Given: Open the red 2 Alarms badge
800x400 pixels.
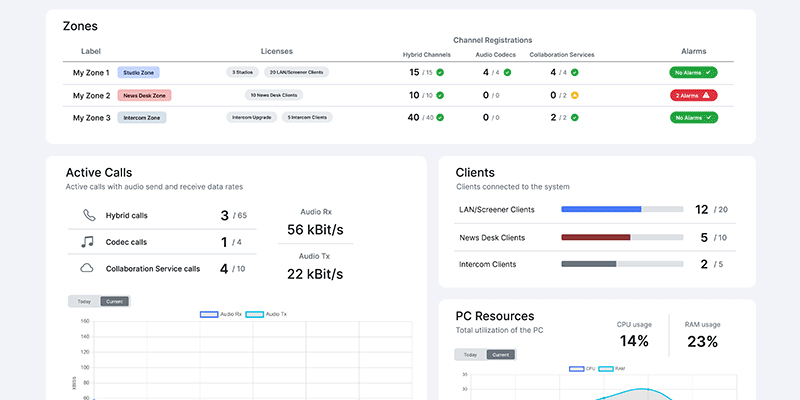Looking at the screenshot, I should pyautogui.click(x=693, y=95).
